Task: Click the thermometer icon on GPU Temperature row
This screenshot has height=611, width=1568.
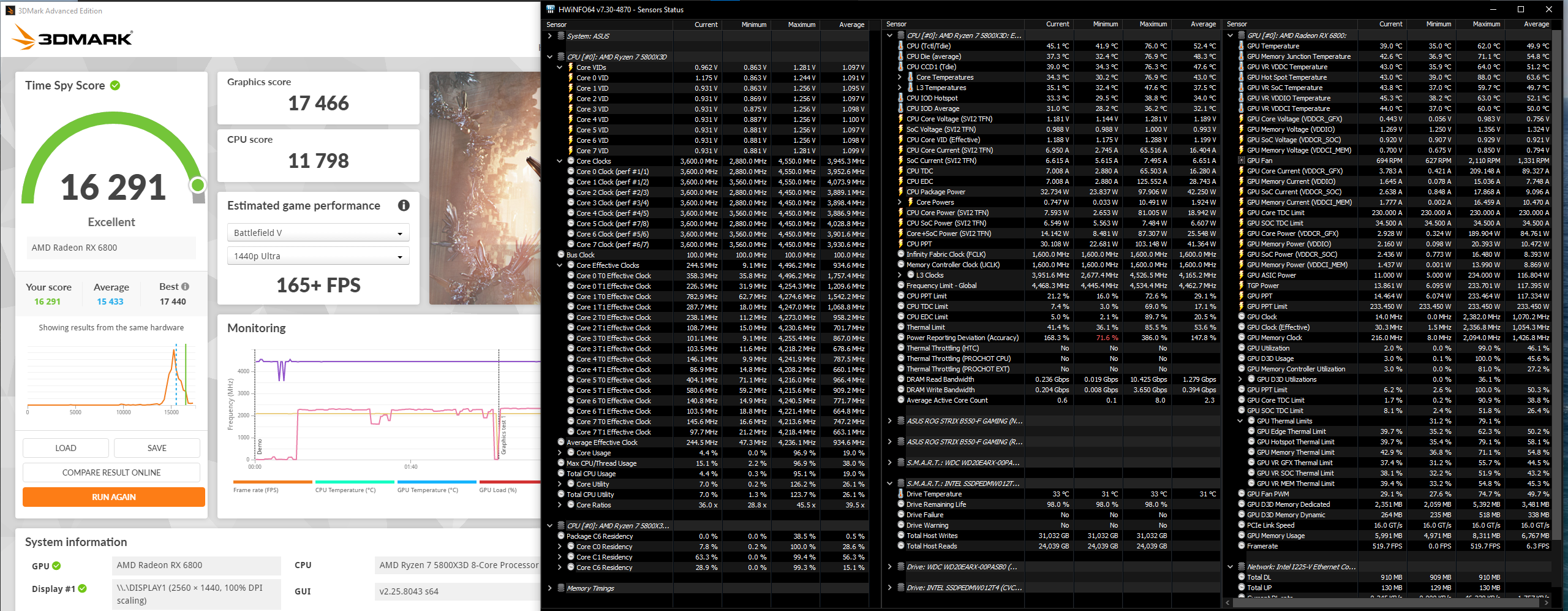Action: click(x=1241, y=46)
